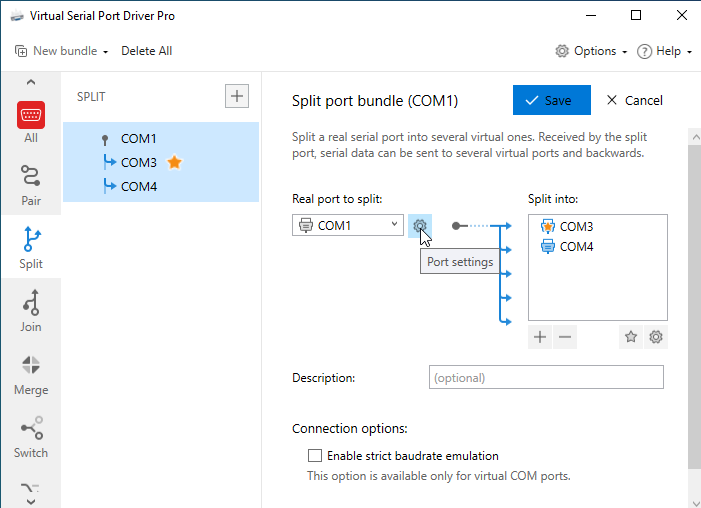701x508 pixels.
Task: Click the app icon in title bar
Action: tap(17, 16)
